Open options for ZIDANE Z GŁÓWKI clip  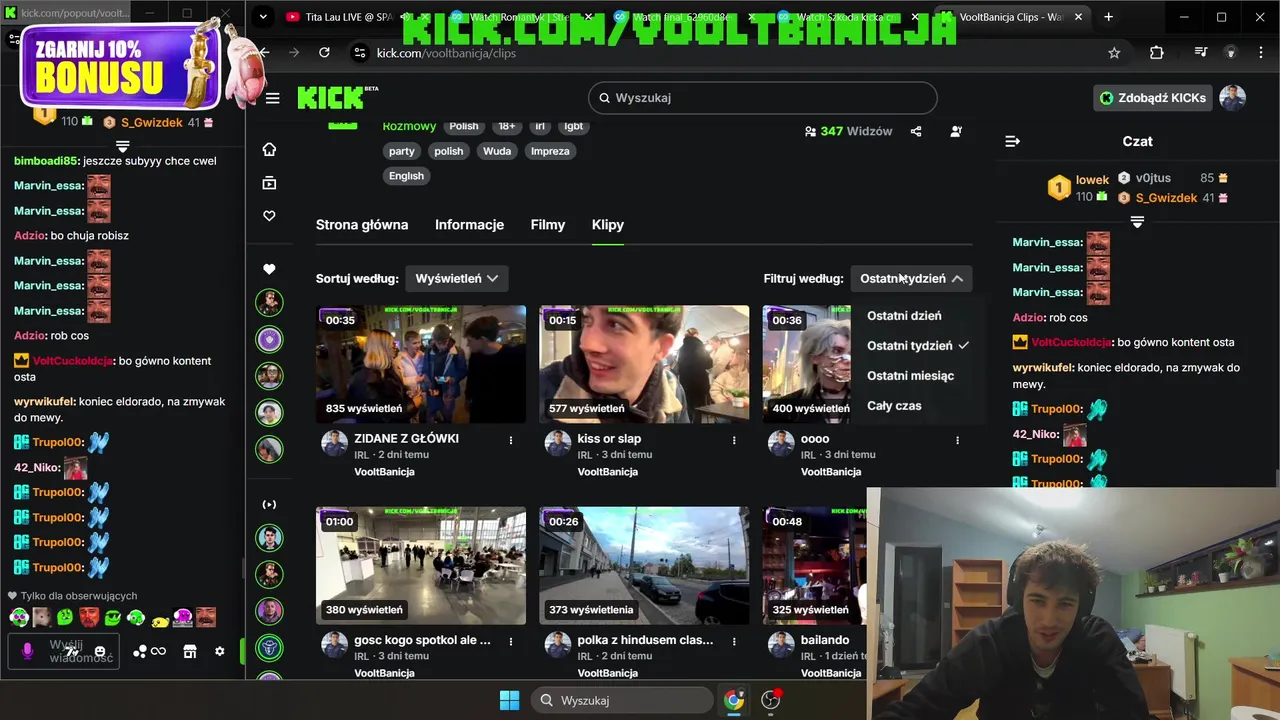click(510, 440)
